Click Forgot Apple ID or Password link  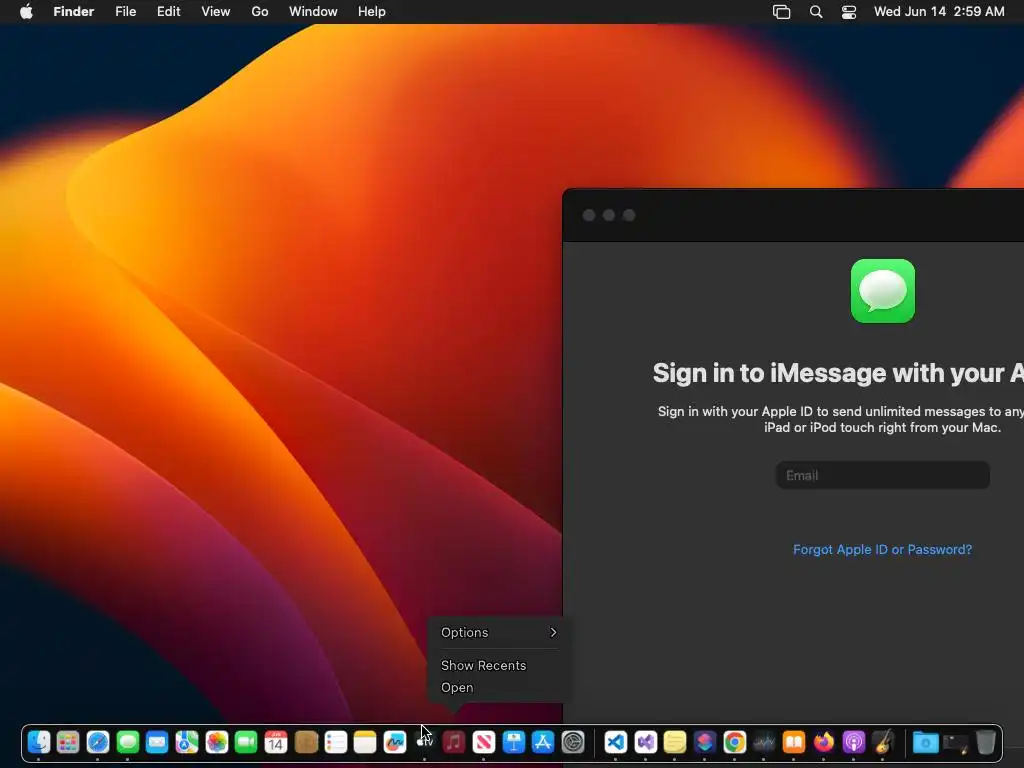[x=882, y=550]
